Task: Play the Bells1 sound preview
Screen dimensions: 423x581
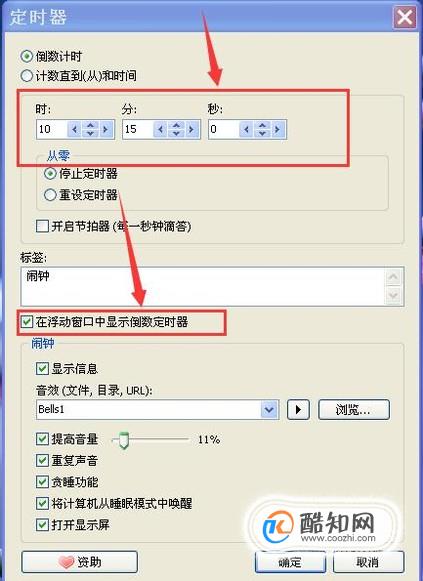Action: (x=298, y=409)
